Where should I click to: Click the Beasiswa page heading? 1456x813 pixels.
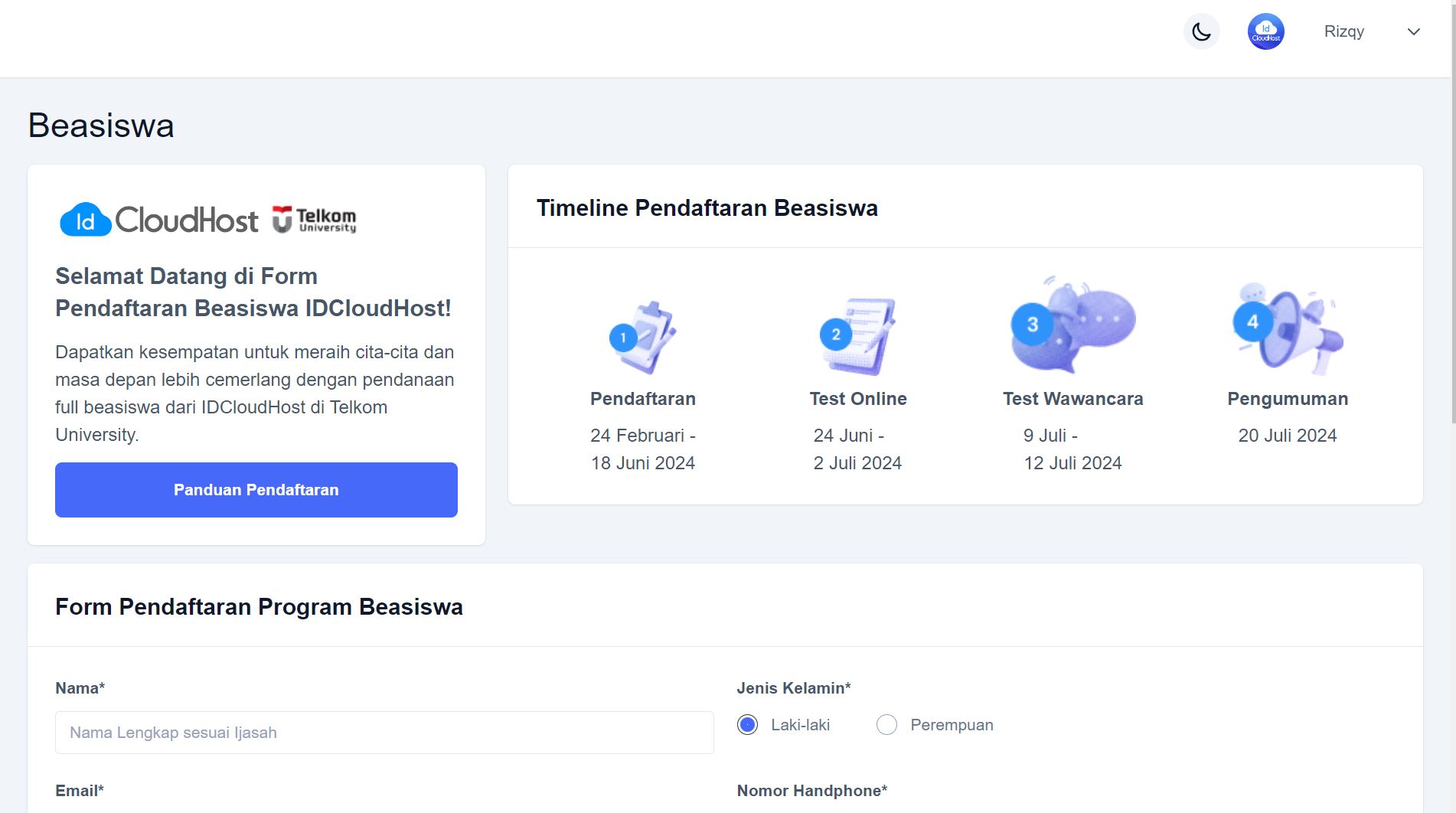pos(100,125)
